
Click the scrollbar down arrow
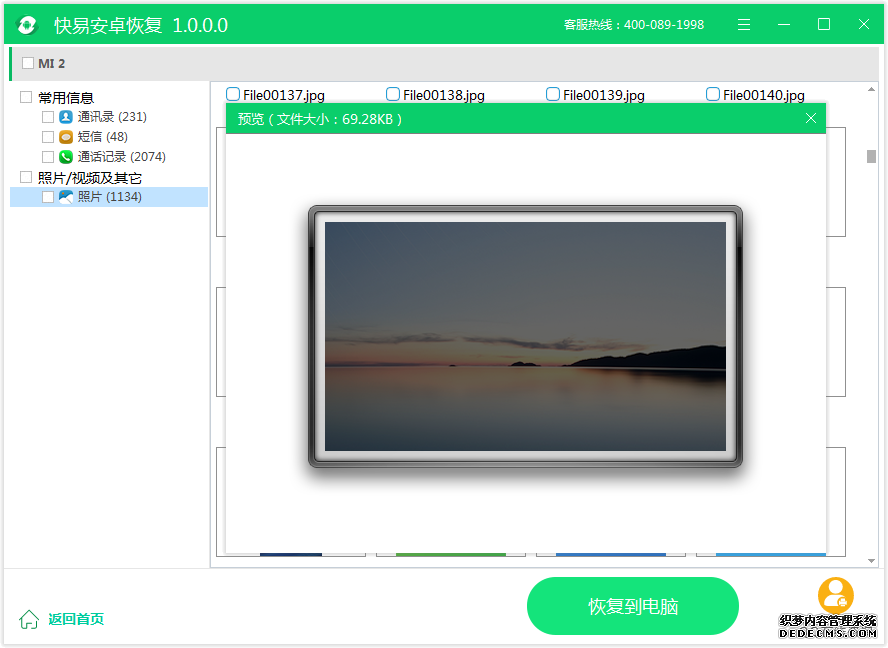(871, 561)
